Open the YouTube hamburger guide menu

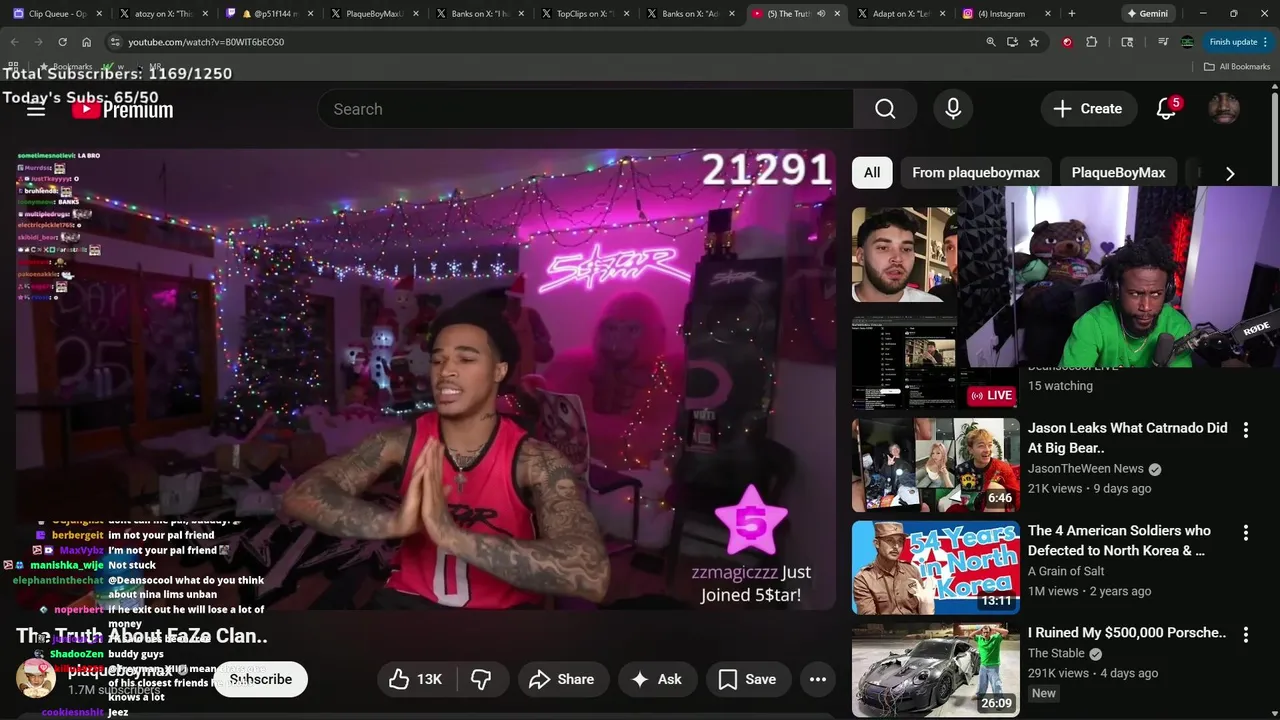[x=36, y=109]
